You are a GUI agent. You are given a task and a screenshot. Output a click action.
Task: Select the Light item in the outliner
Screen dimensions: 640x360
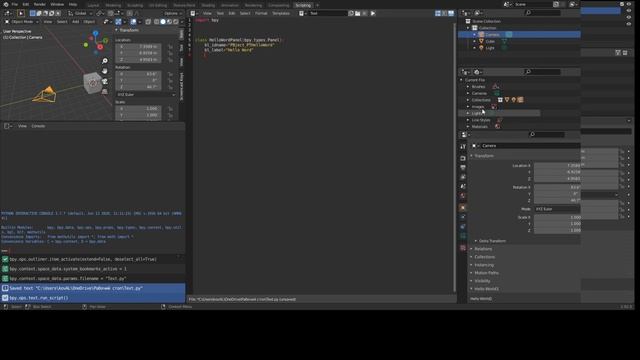[x=490, y=48]
